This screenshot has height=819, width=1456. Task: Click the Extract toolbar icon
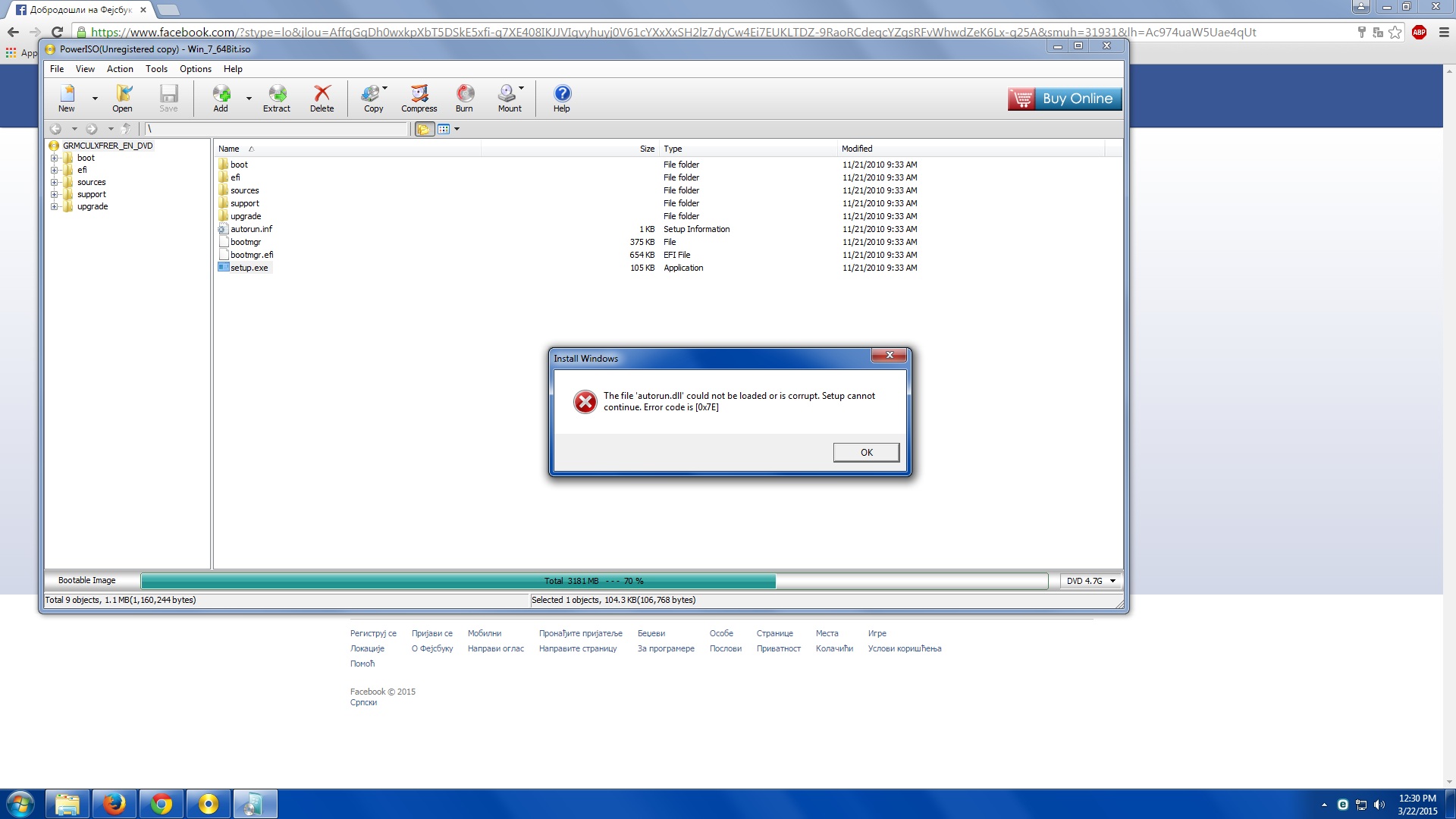[x=277, y=98]
